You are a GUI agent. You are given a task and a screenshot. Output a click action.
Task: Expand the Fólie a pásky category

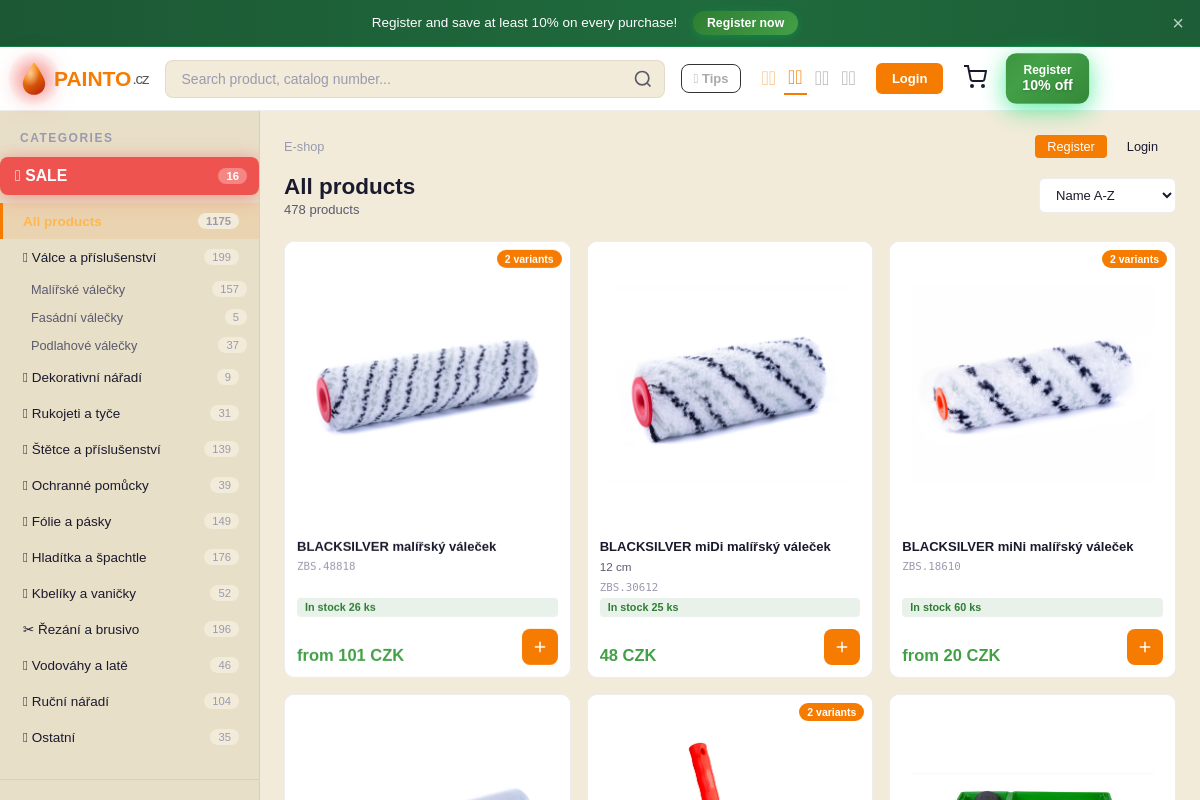(130, 521)
